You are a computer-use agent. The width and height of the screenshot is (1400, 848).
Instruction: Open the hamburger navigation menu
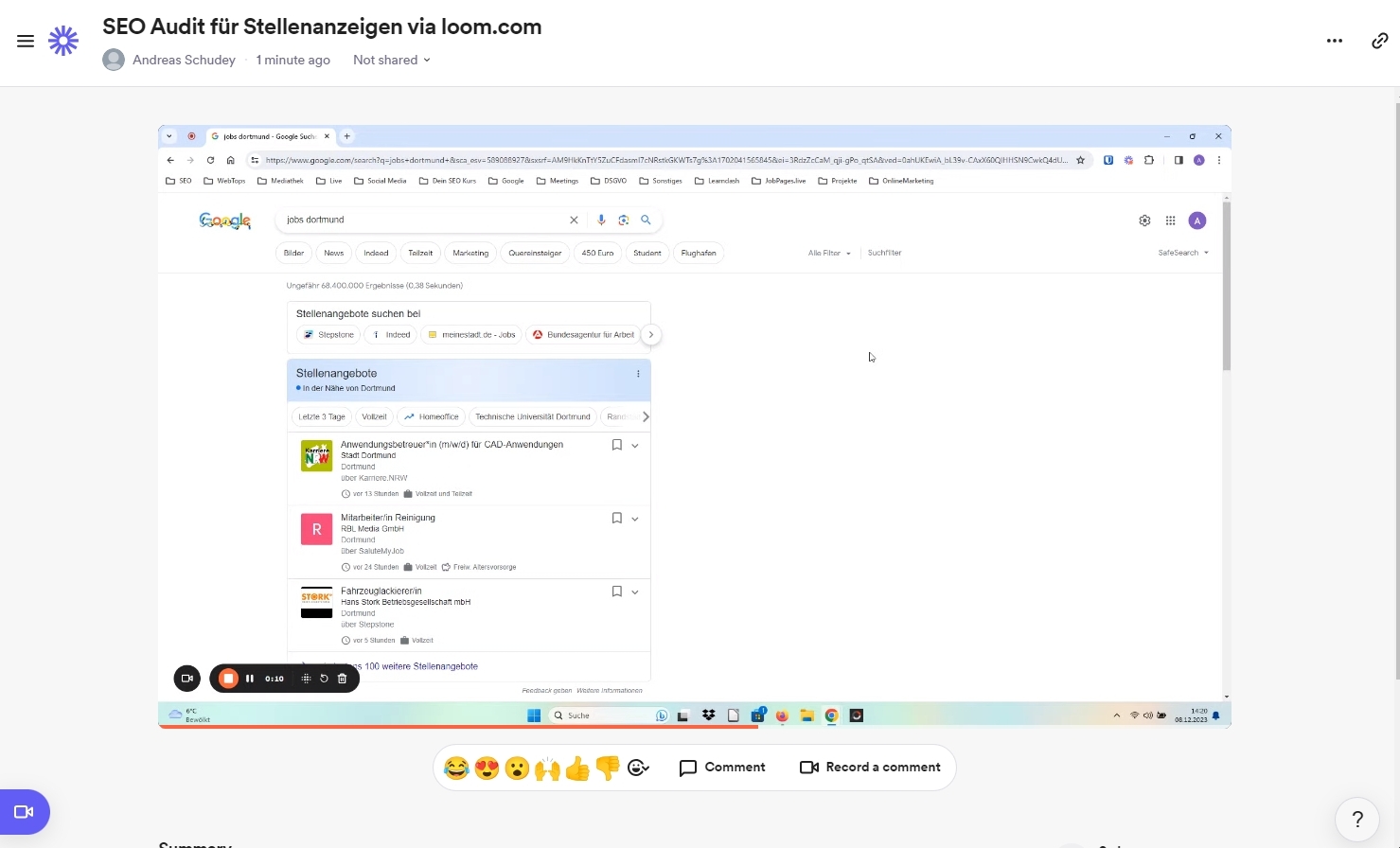pos(26,41)
